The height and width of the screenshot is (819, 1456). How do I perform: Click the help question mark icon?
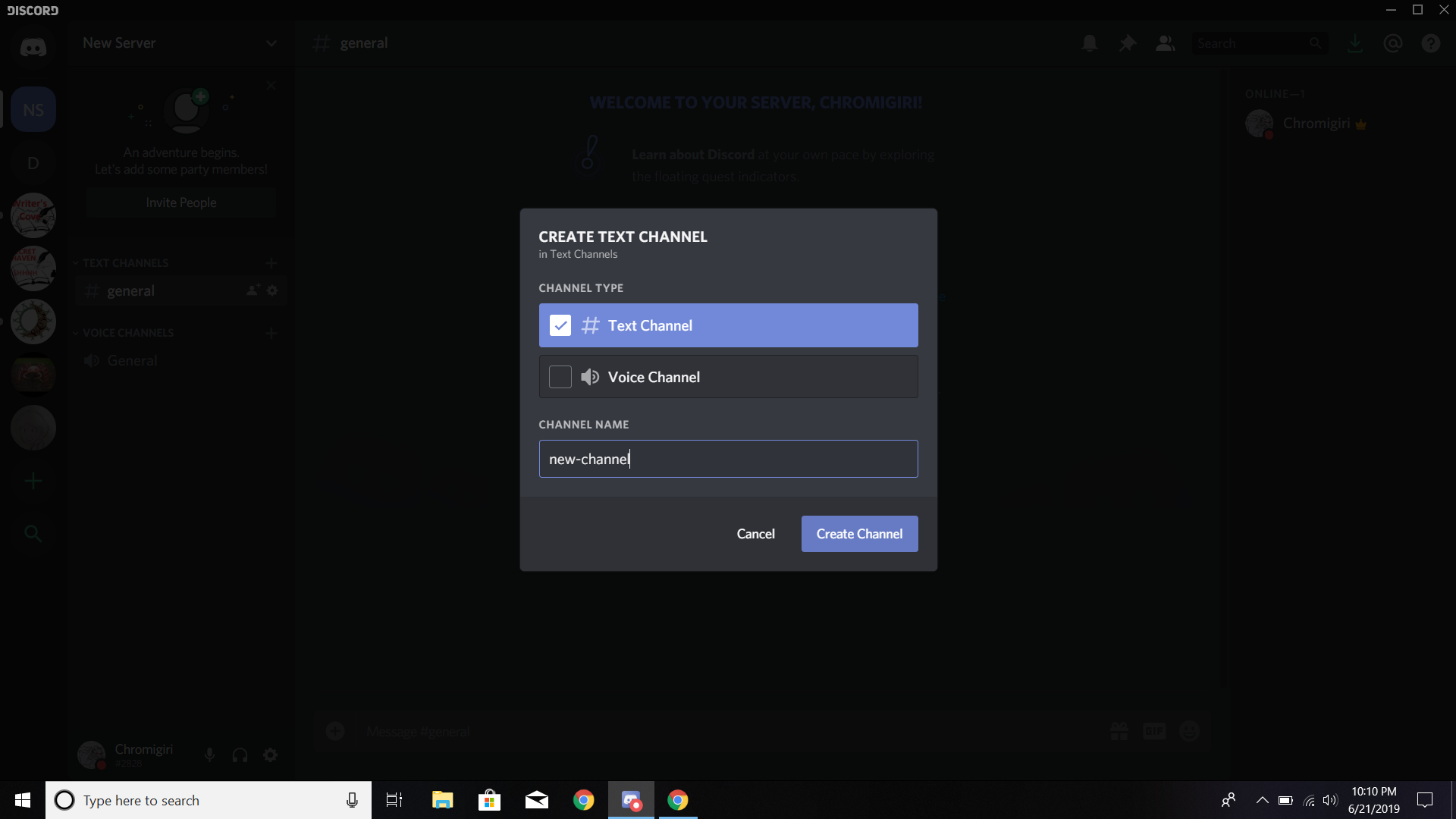1431,43
